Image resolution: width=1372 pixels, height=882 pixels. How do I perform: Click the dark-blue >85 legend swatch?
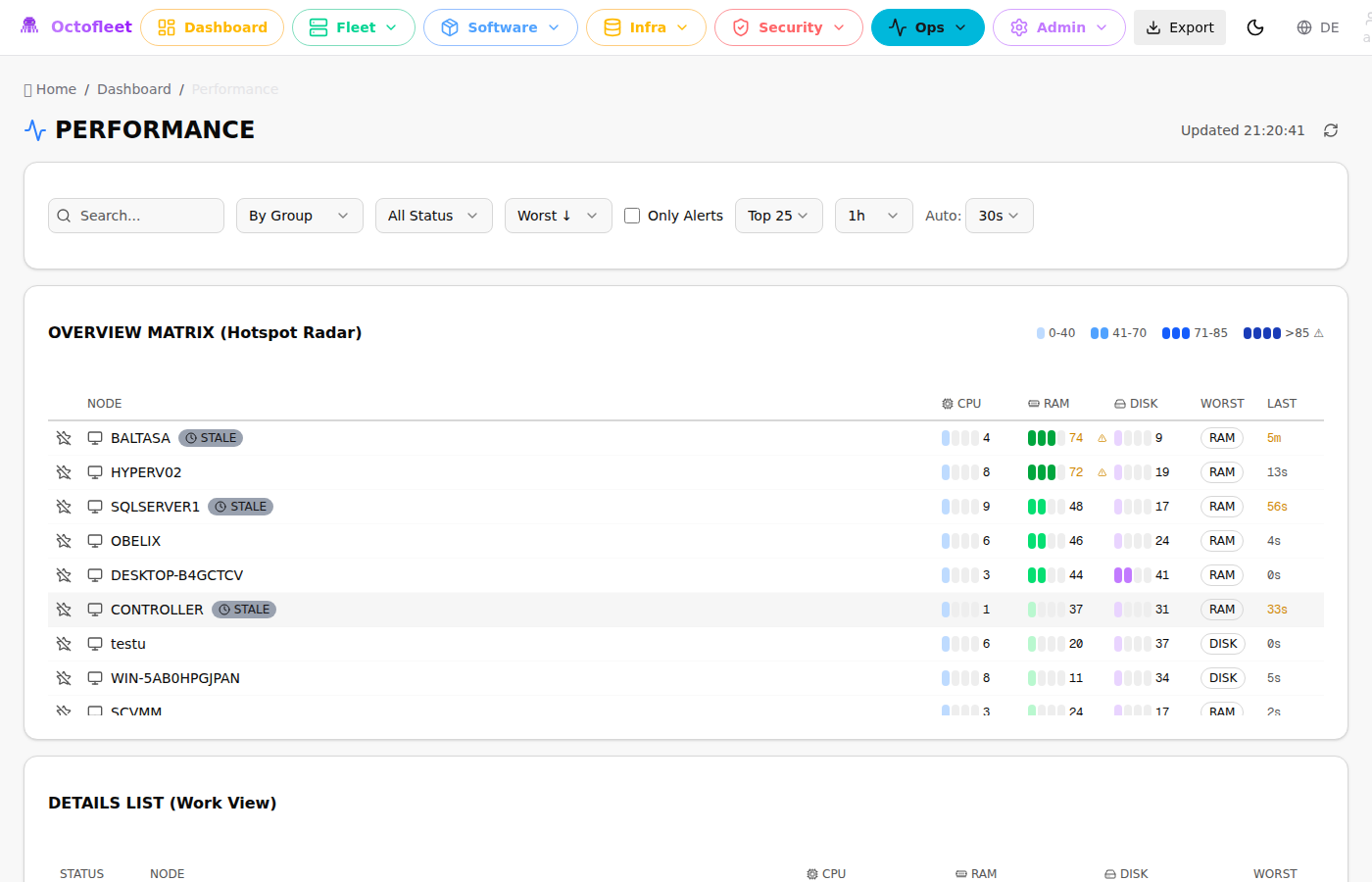pos(1260,332)
